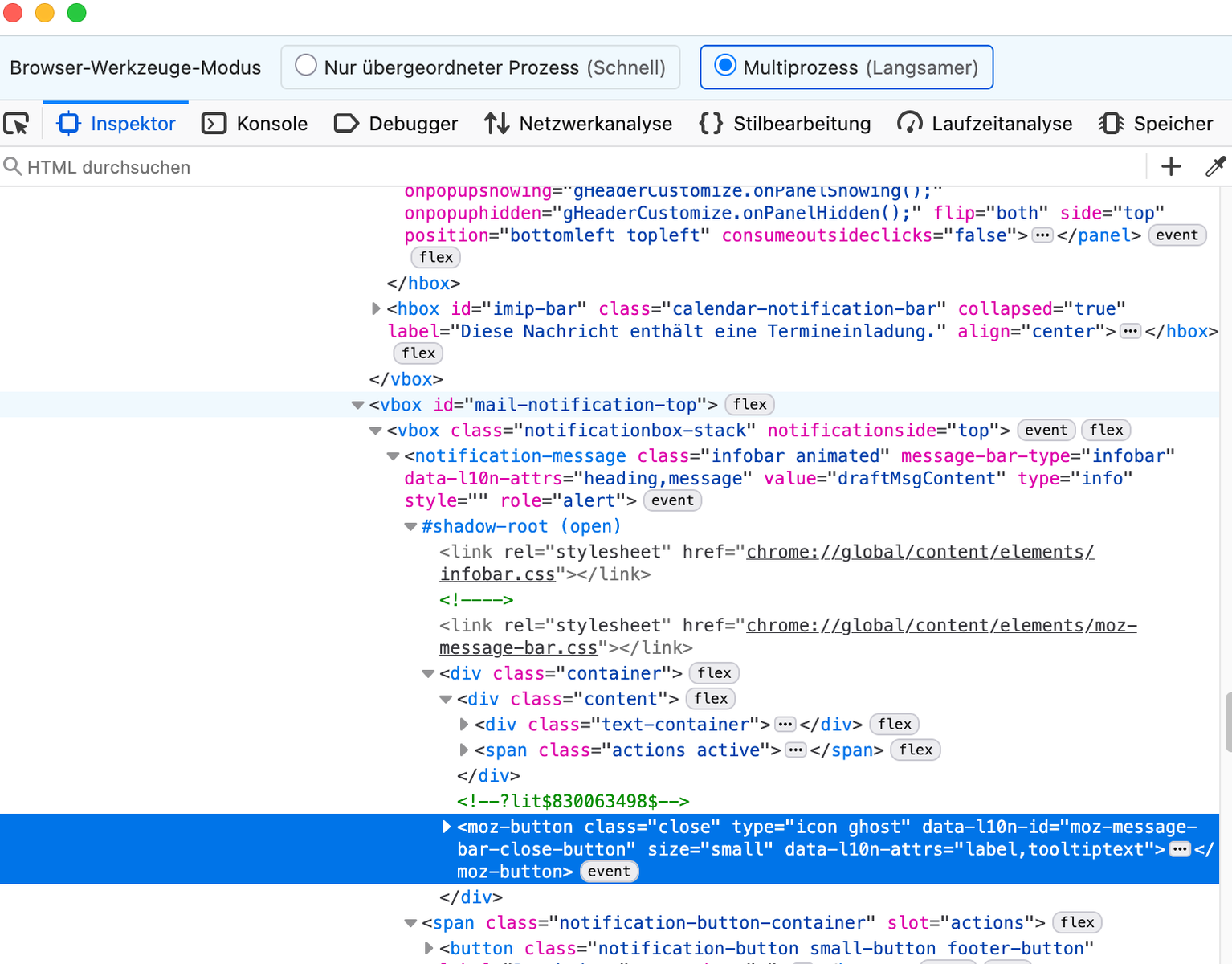Open Netzwerkanalyse via its arrows icon
Viewport: 1232px width, 964px height.
(496, 124)
